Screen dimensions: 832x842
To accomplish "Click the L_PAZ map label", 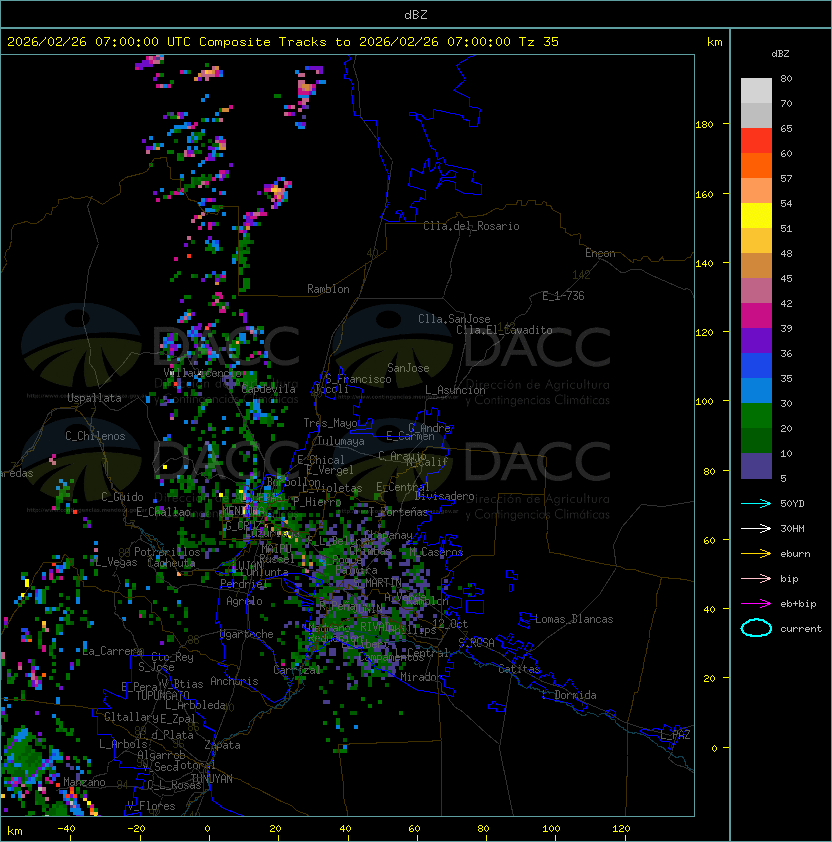I will [x=675, y=736].
